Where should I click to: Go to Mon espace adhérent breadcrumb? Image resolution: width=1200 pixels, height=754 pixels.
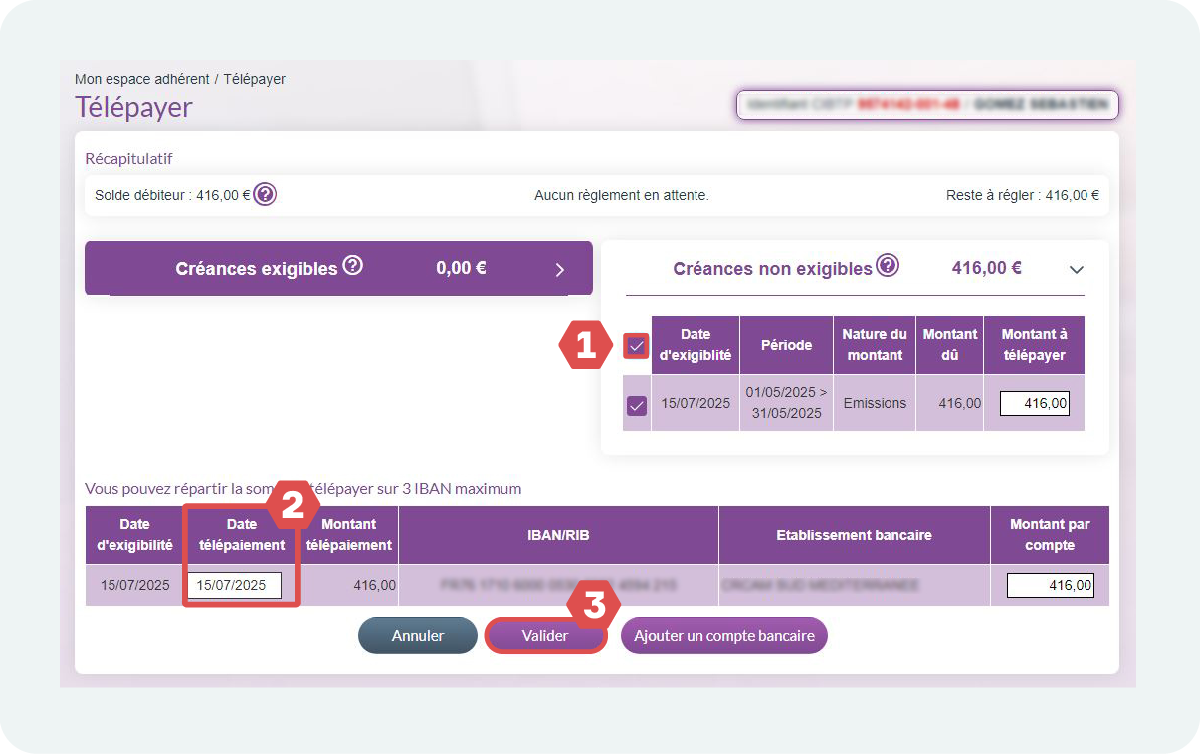pos(142,79)
